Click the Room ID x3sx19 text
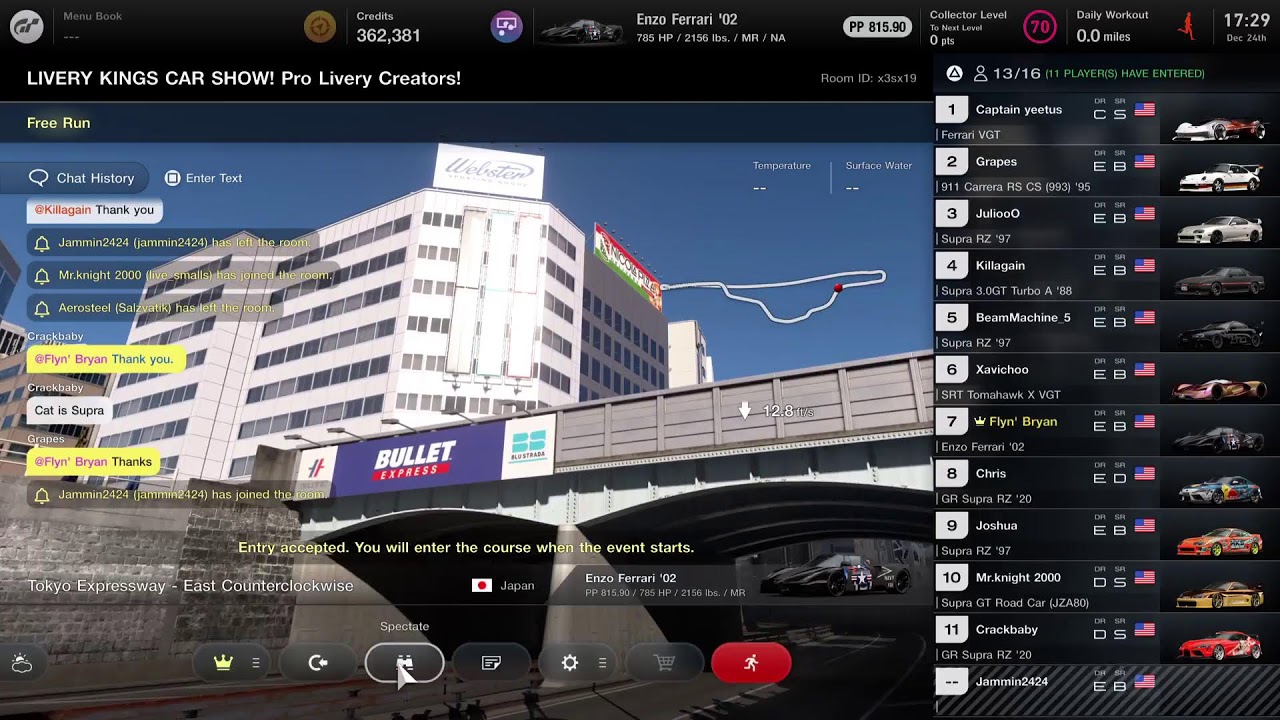 (x=868, y=78)
